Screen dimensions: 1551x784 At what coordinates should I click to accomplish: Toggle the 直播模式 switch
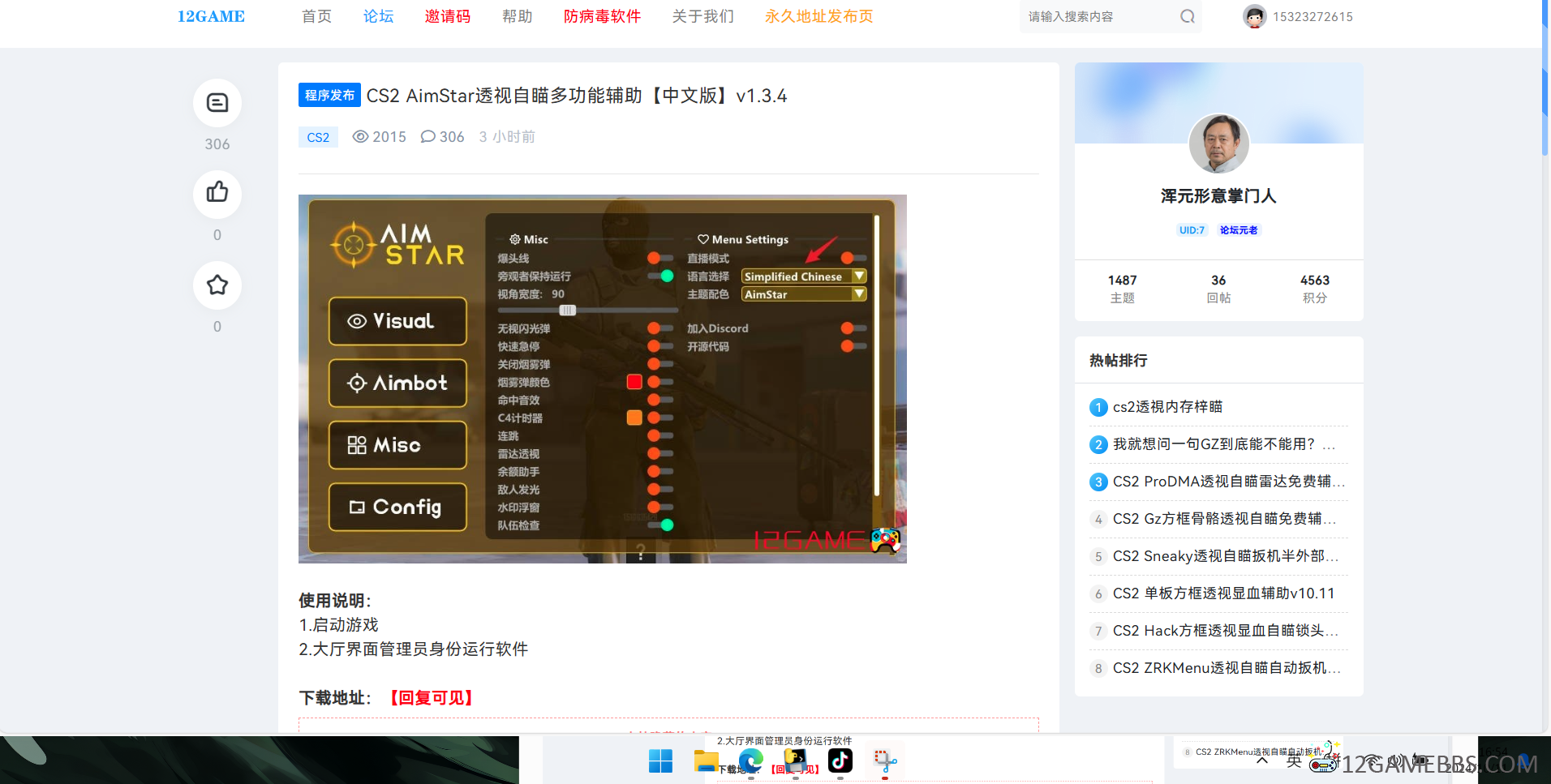click(853, 258)
